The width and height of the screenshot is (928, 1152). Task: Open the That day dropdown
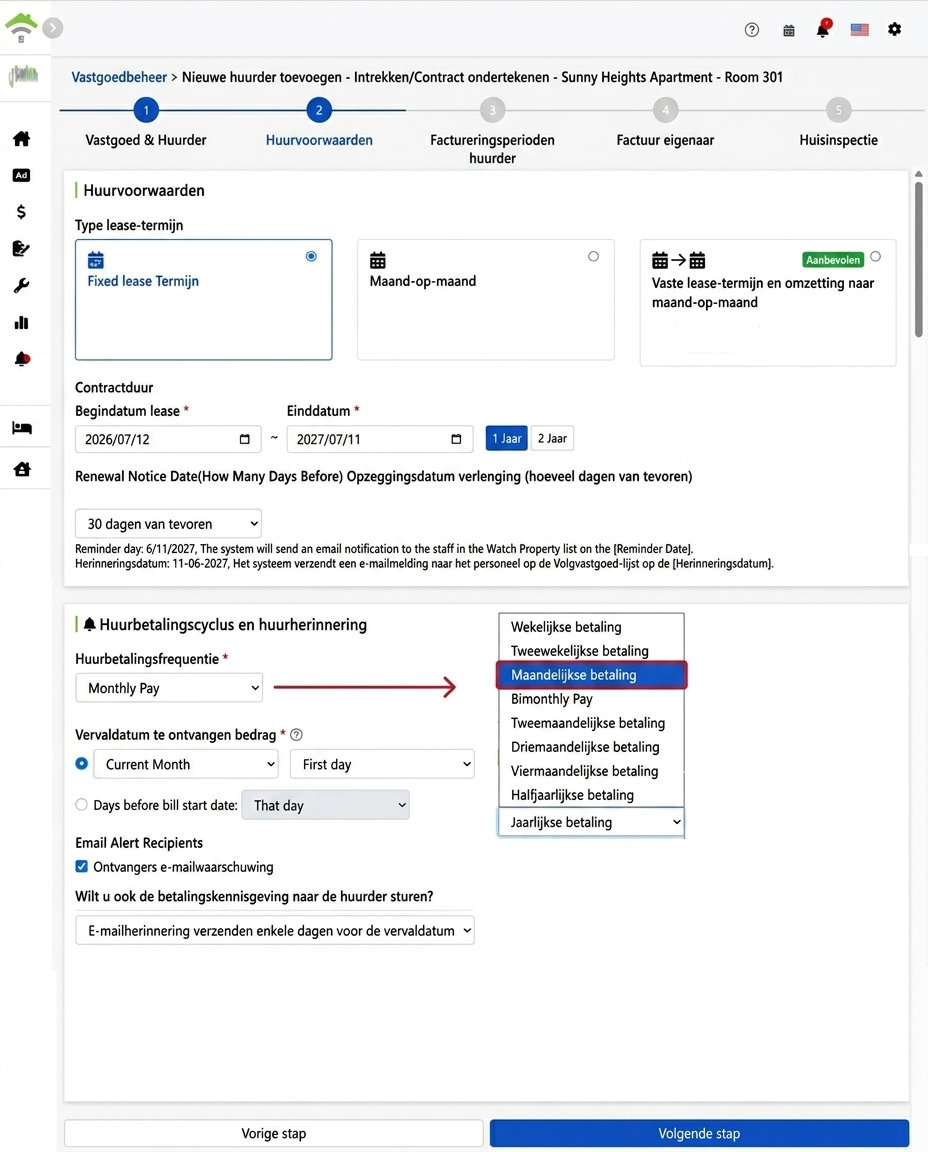click(x=325, y=805)
